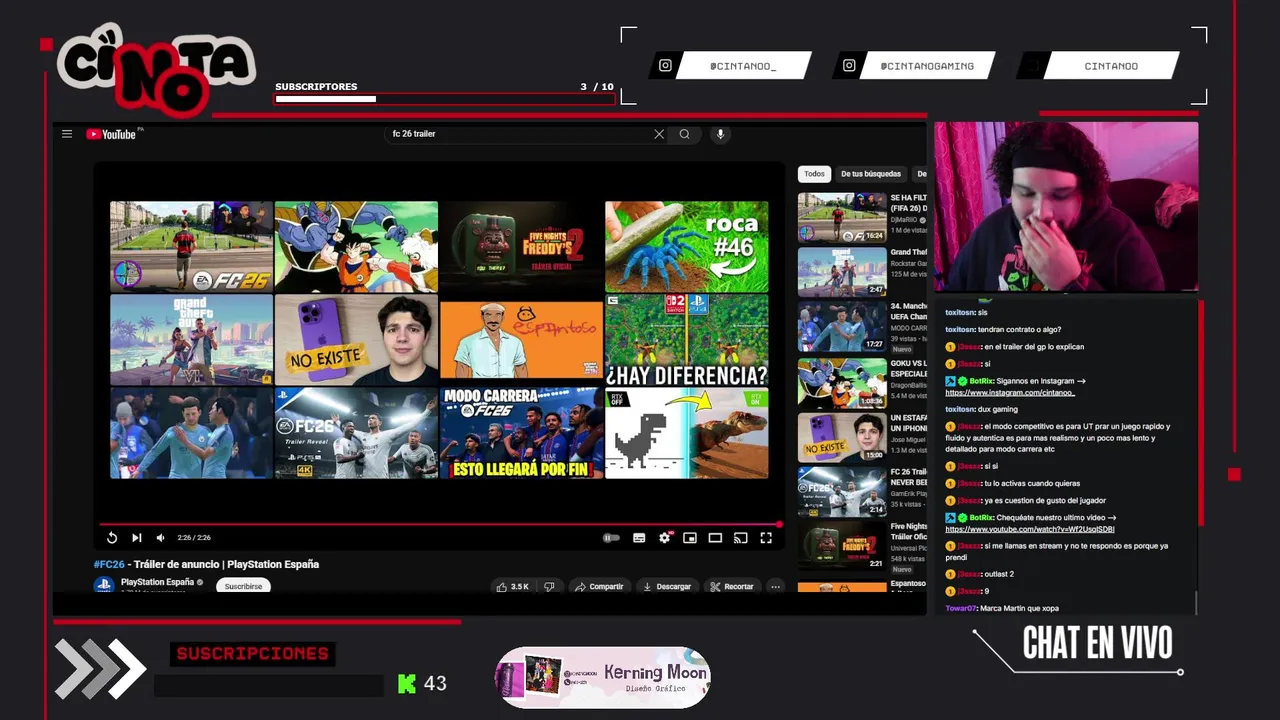
Task: Start voice search with the microphone icon
Action: click(x=720, y=134)
